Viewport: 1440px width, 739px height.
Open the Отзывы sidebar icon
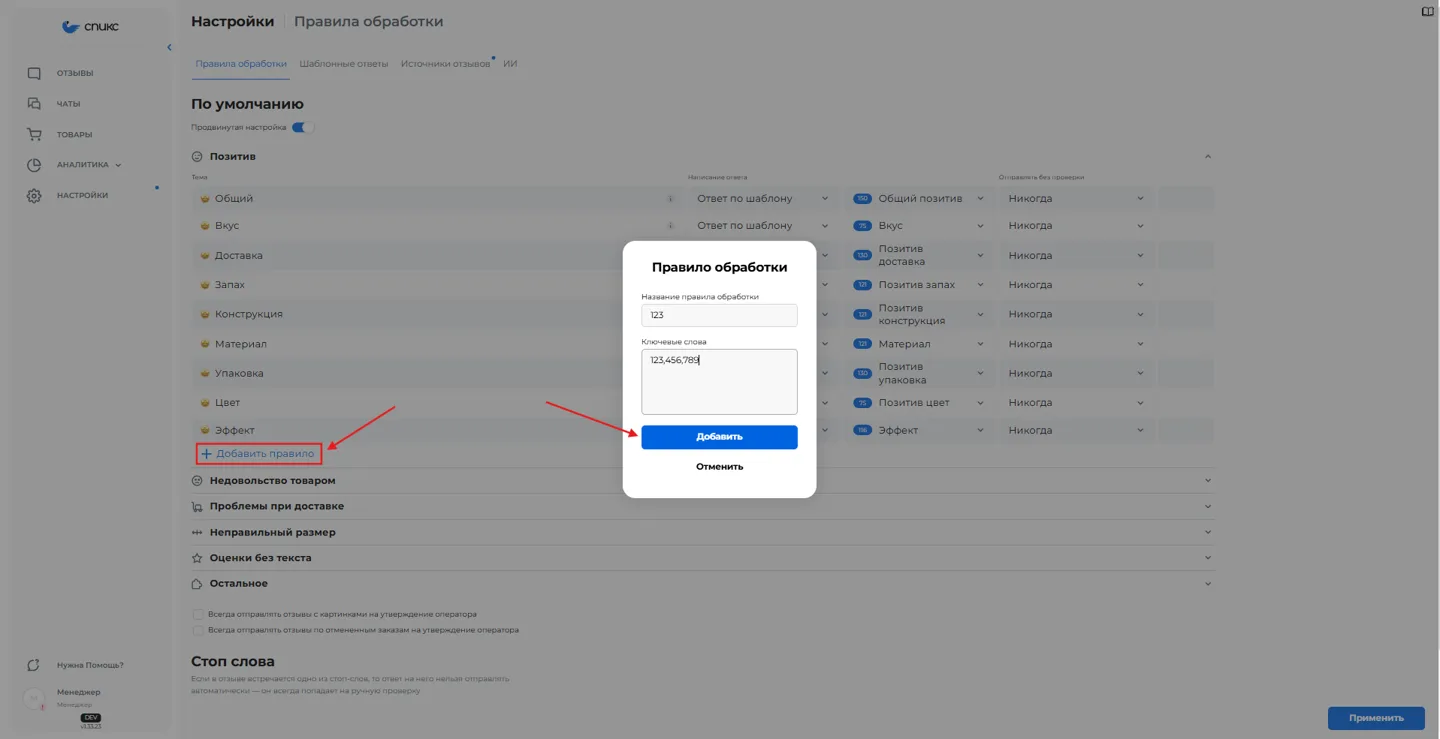(34, 73)
